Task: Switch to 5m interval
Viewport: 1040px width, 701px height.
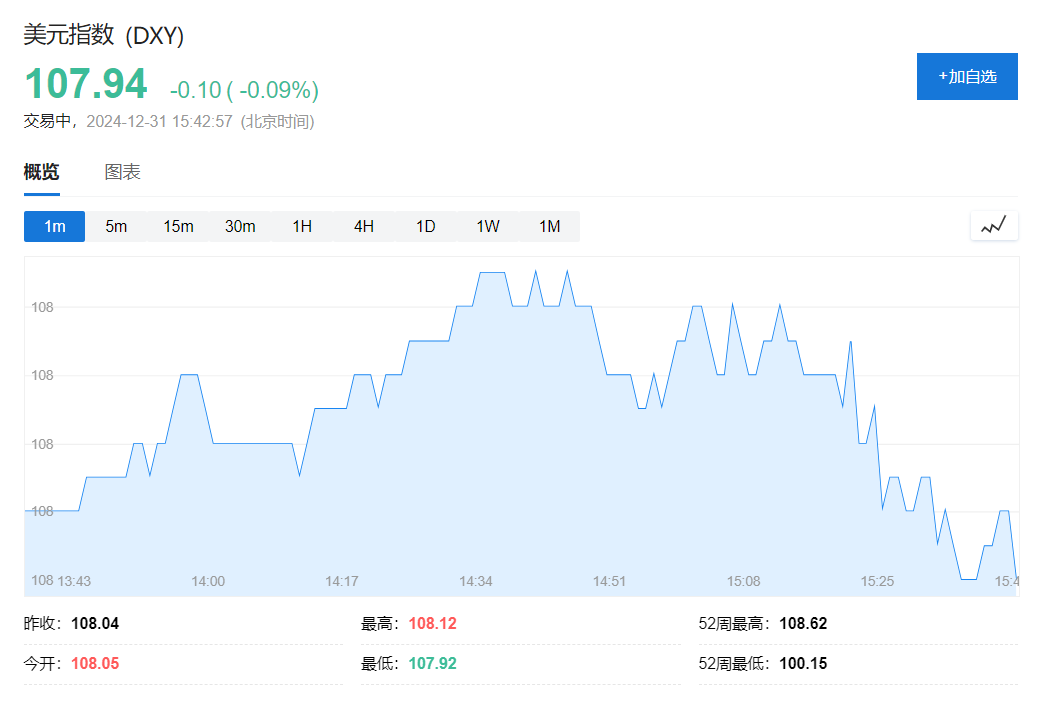Action: pyautogui.click(x=116, y=226)
